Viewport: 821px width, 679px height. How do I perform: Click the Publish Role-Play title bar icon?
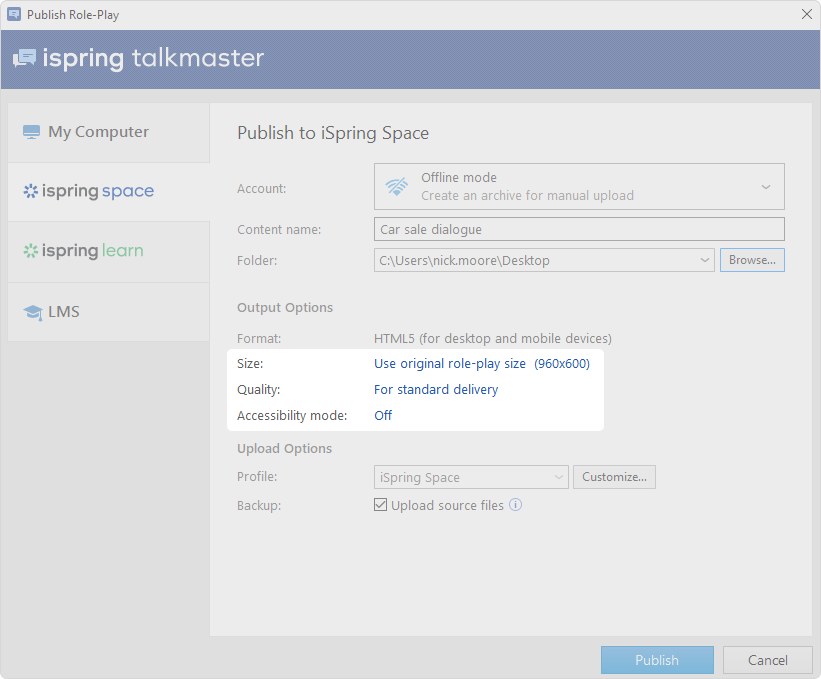(x=14, y=15)
